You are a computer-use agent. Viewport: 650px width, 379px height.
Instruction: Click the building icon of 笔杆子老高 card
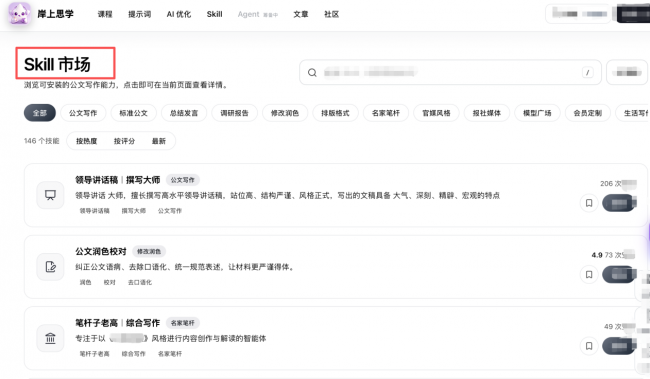click(x=50, y=338)
